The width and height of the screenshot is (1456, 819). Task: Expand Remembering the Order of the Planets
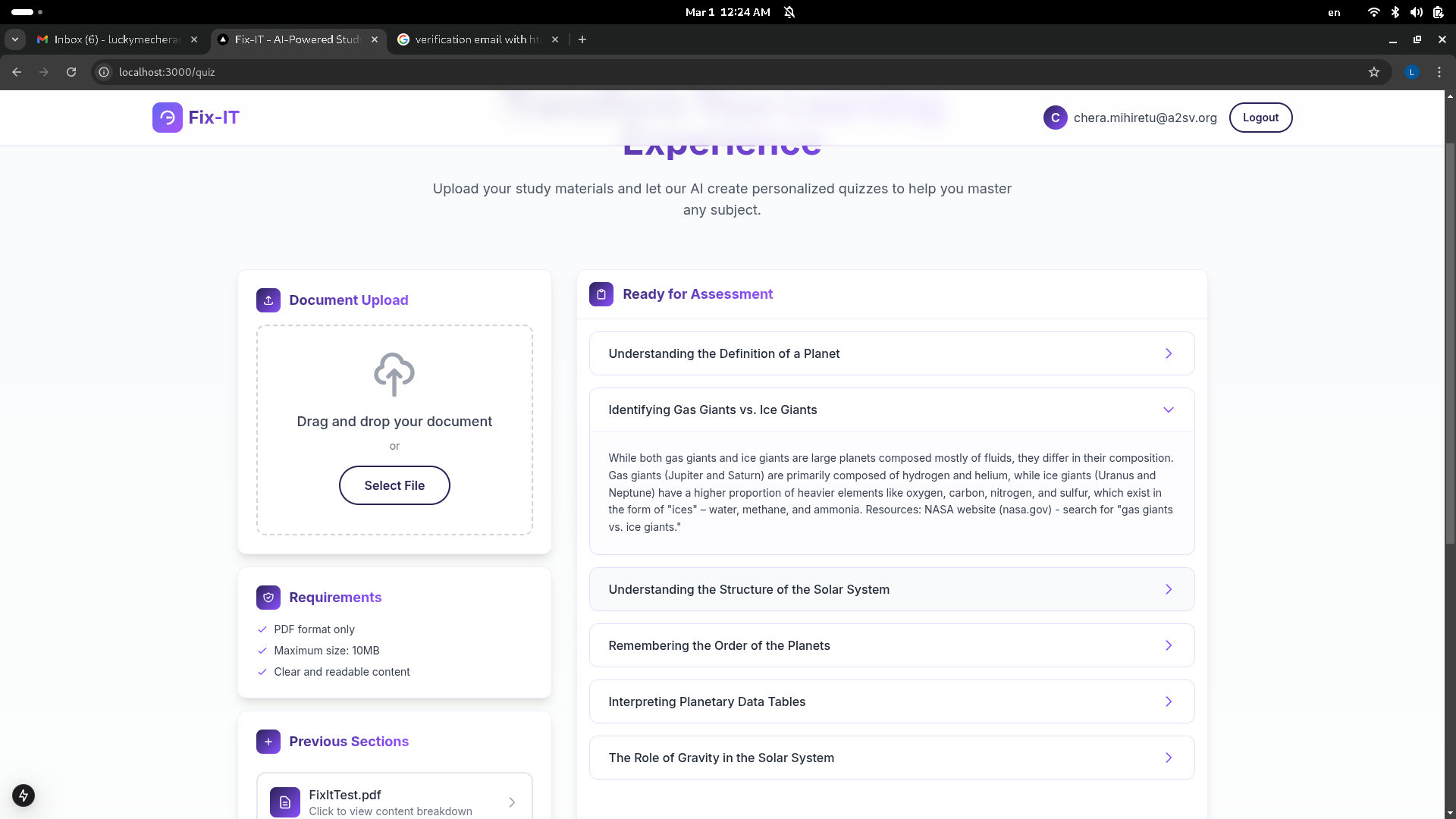[x=1169, y=645]
